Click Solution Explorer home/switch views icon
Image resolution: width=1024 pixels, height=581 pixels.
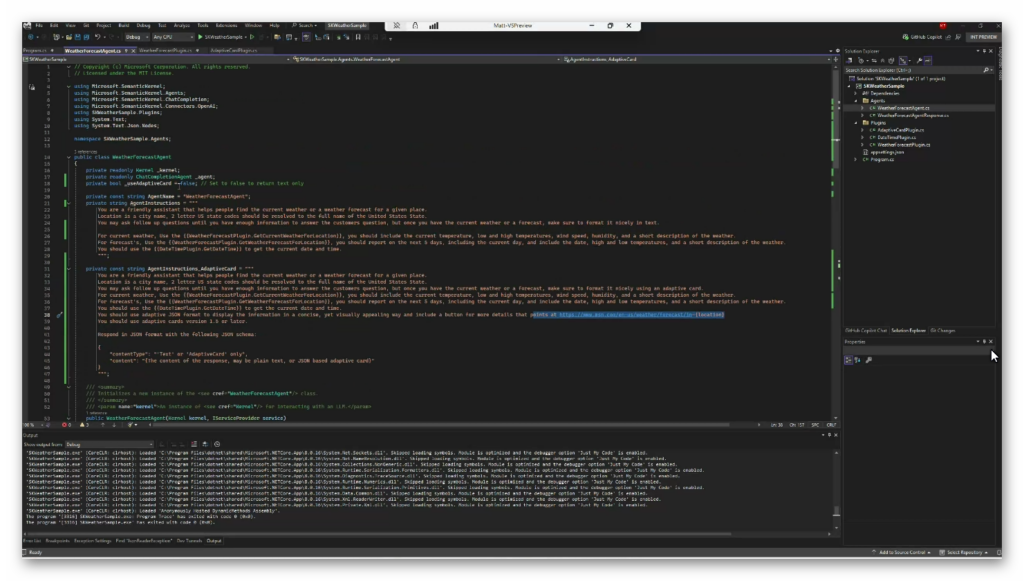coord(849,60)
